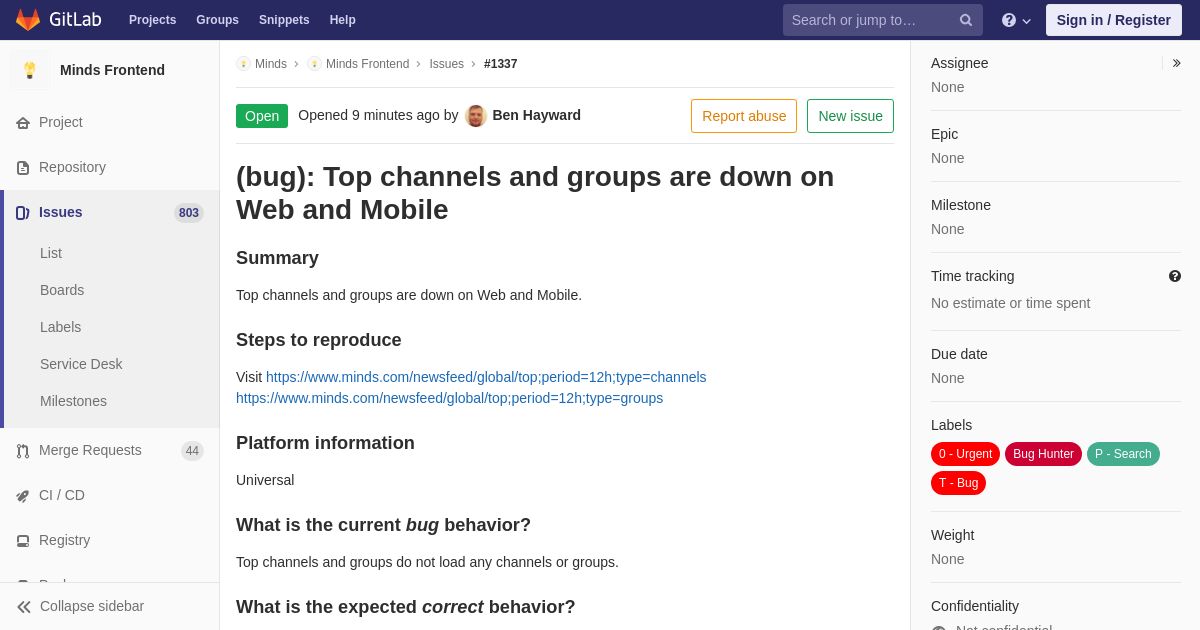Click the New issue button
This screenshot has height=630, width=1200.
coord(850,116)
